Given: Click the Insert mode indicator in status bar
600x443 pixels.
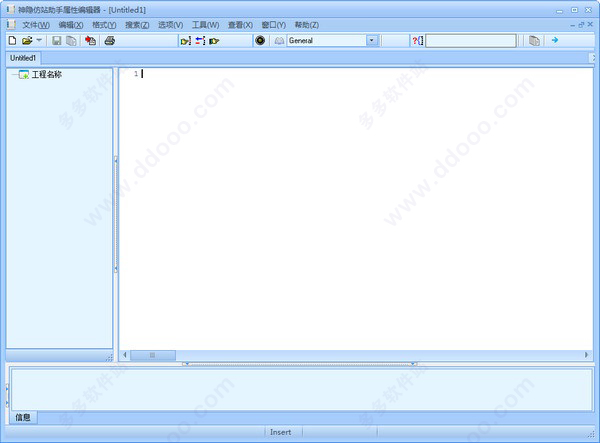Looking at the screenshot, I should (280, 432).
